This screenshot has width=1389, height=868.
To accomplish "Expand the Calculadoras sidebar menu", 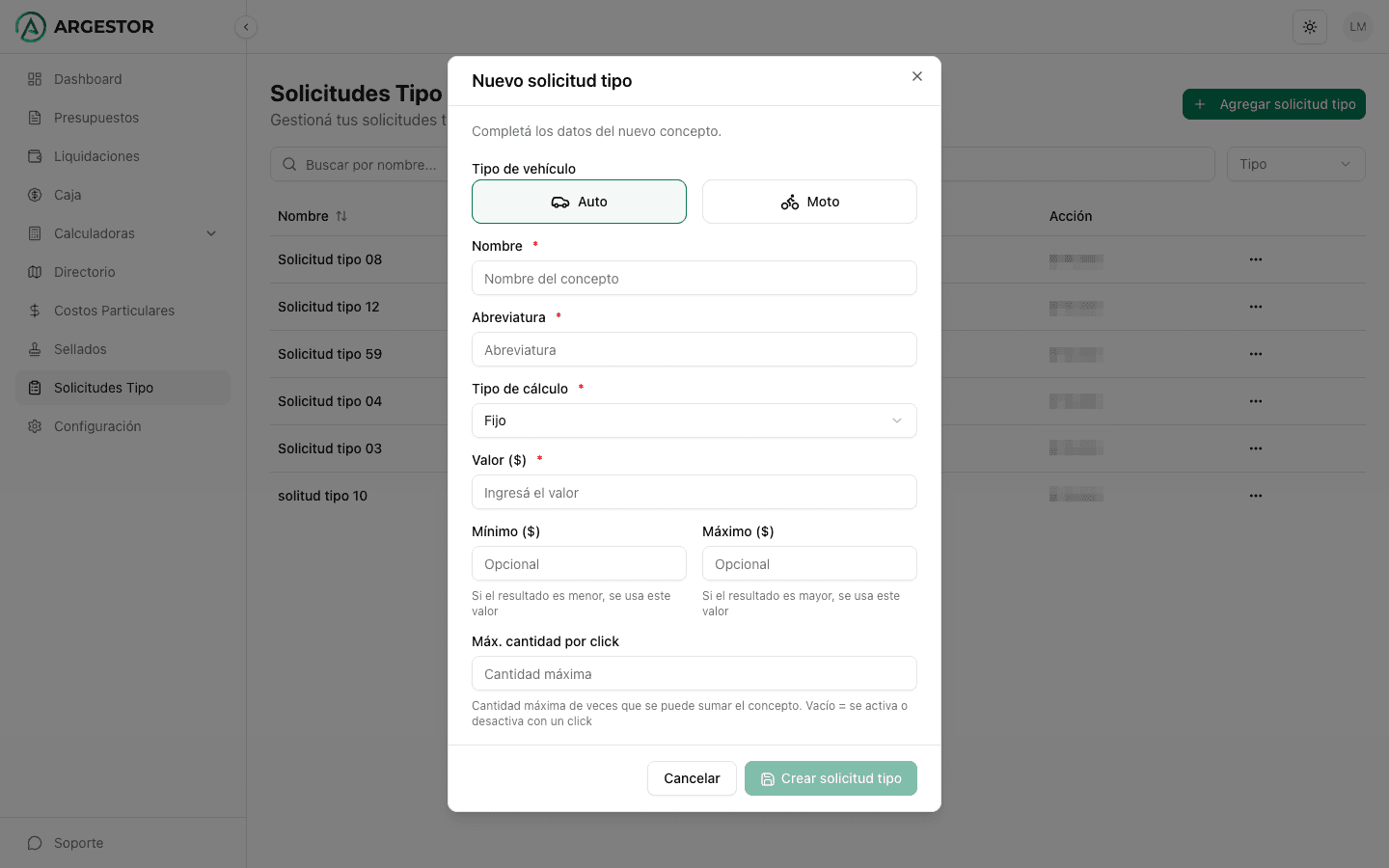I will [x=210, y=233].
